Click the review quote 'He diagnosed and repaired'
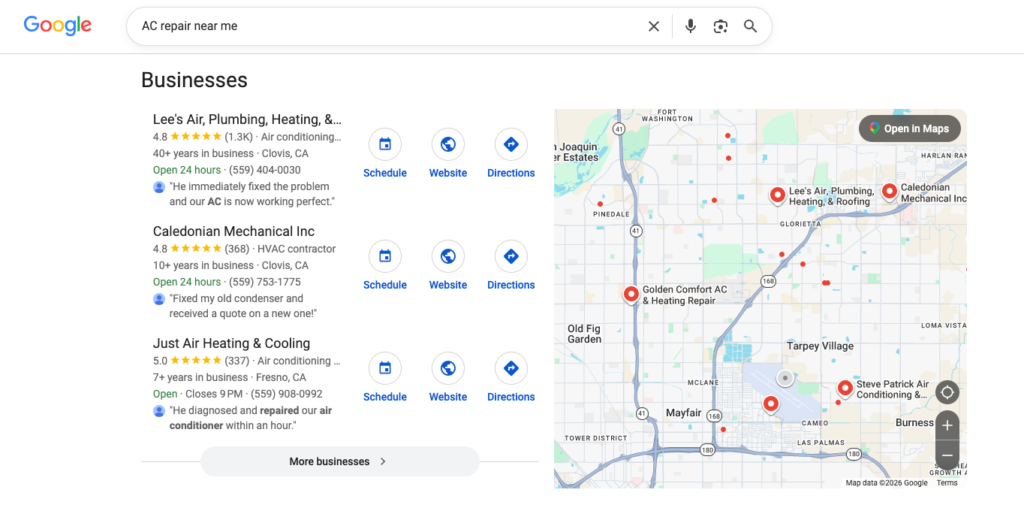1024x517 pixels. (251, 418)
